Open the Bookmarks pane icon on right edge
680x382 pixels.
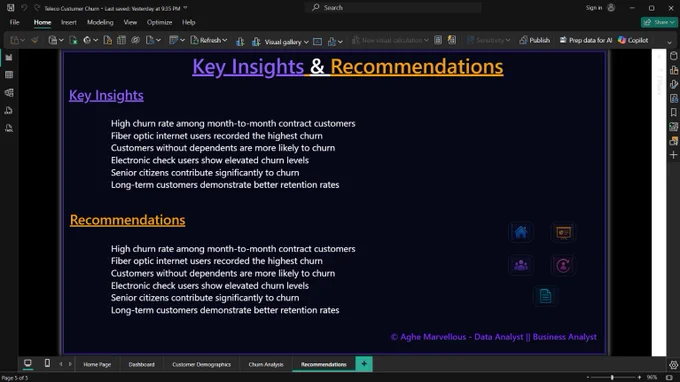(x=673, y=112)
